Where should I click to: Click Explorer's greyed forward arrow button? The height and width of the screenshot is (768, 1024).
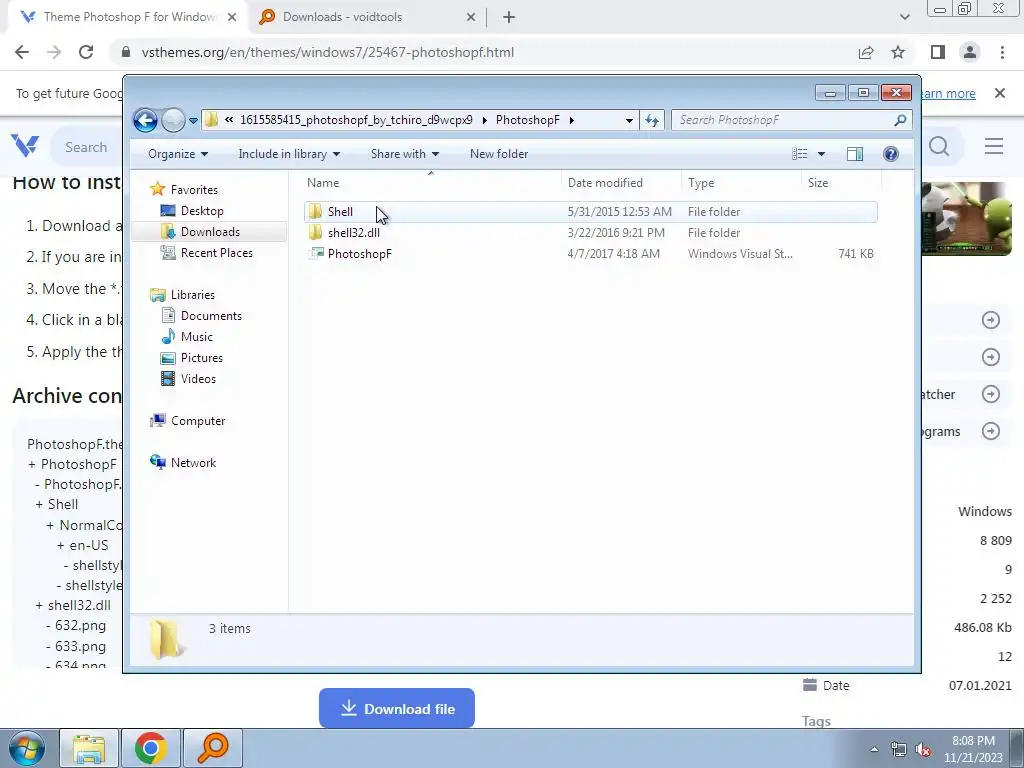coord(172,120)
